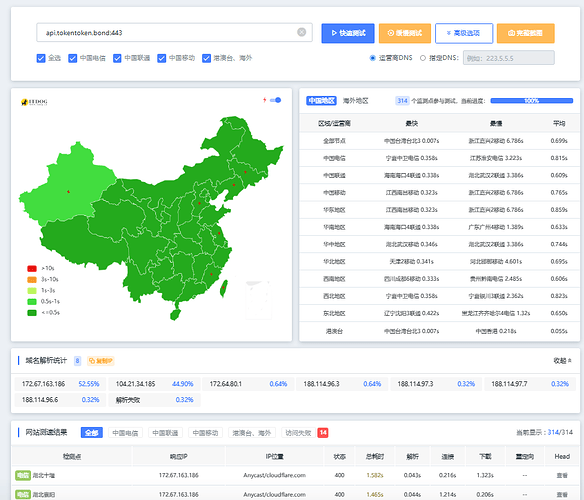Click the lightning bolt icon above the map
This screenshot has height=500, width=584.
pyautogui.click(x=264, y=100)
